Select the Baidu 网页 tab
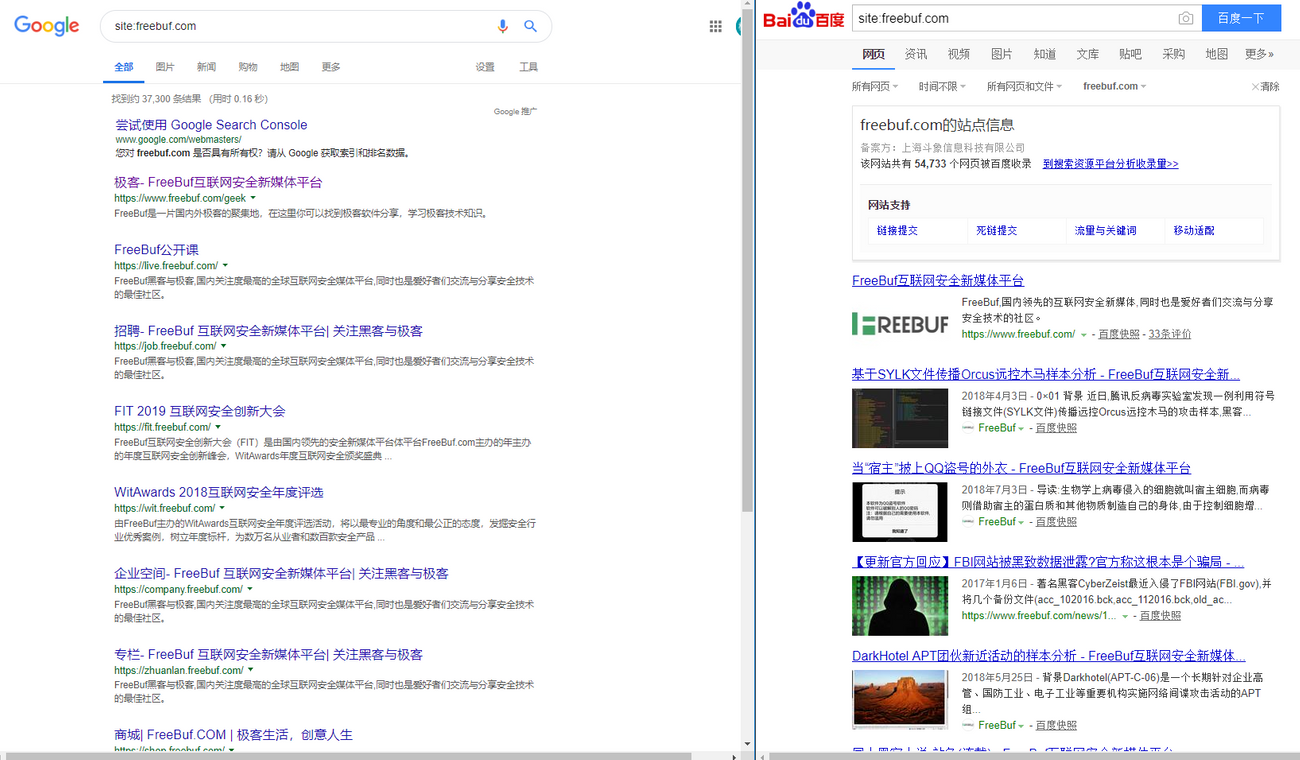Image resolution: width=1300 pixels, height=760 pixels. pyautogui.click(x=874, y=54)
